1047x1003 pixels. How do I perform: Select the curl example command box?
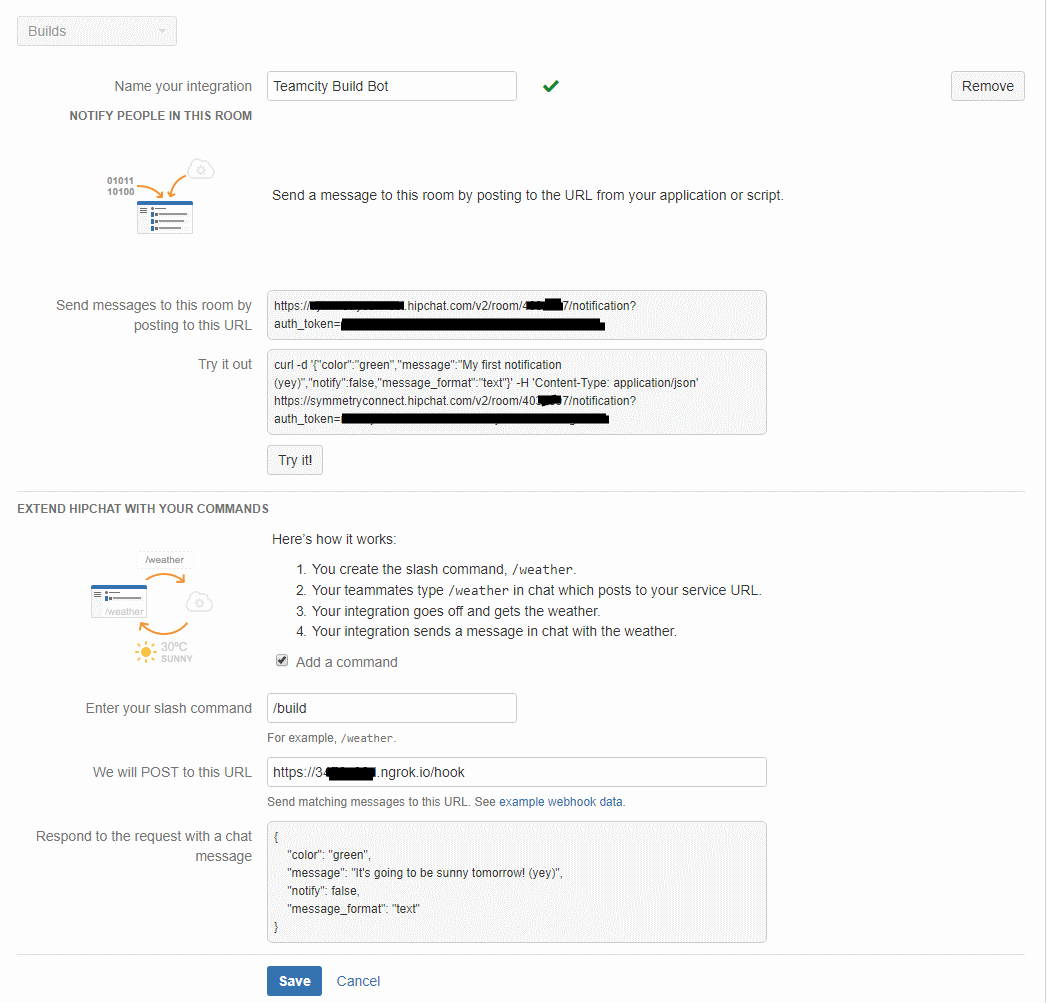tap(517, 392)
